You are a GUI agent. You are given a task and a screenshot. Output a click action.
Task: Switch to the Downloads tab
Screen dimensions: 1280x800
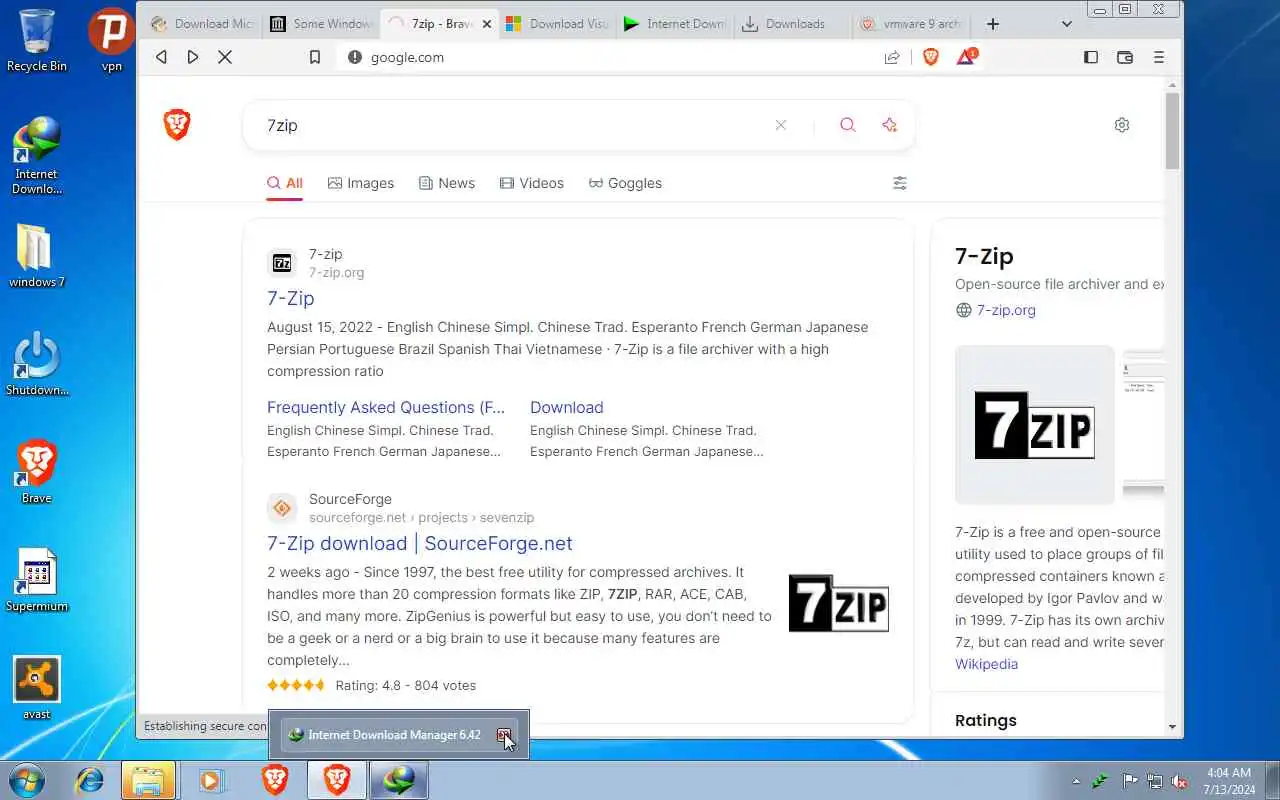pos(794,24)
